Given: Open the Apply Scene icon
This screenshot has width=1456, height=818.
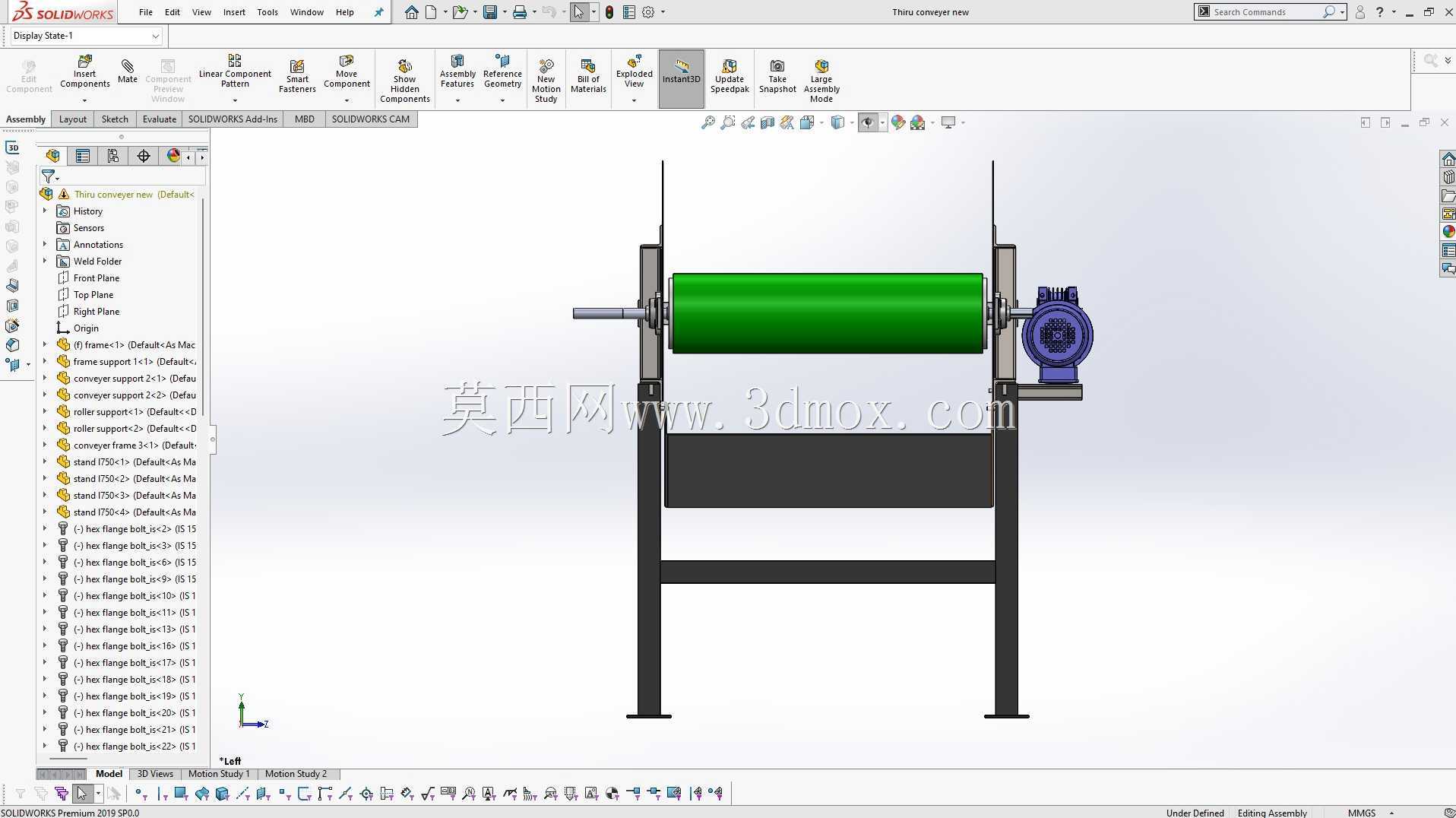Looking at the screenshot, I should [918, 122].
